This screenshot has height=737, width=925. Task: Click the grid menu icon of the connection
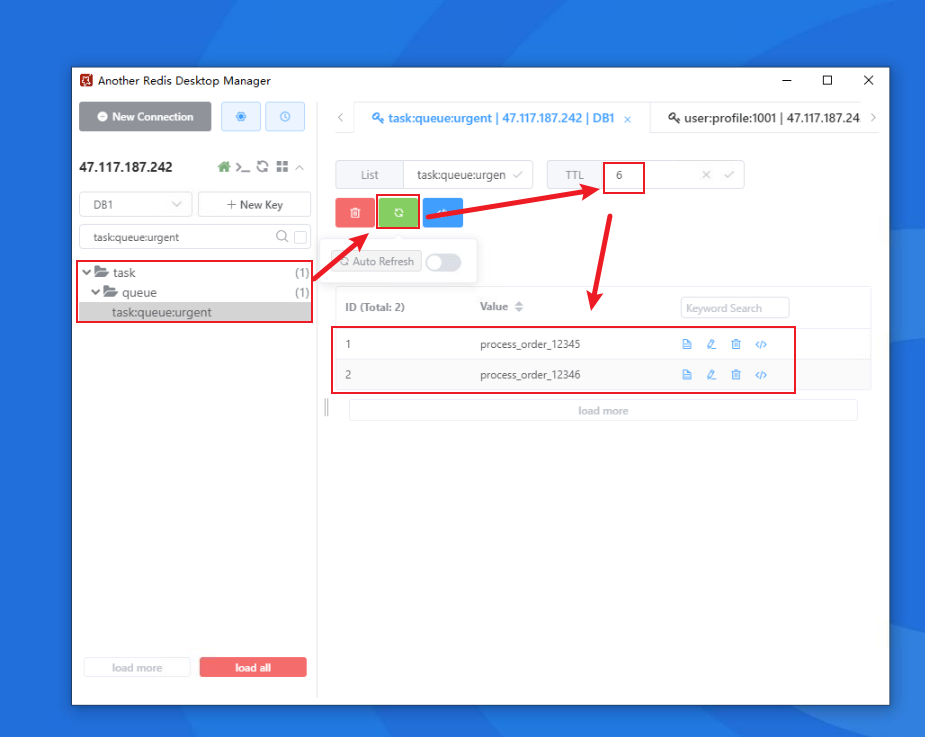(282, 167)
